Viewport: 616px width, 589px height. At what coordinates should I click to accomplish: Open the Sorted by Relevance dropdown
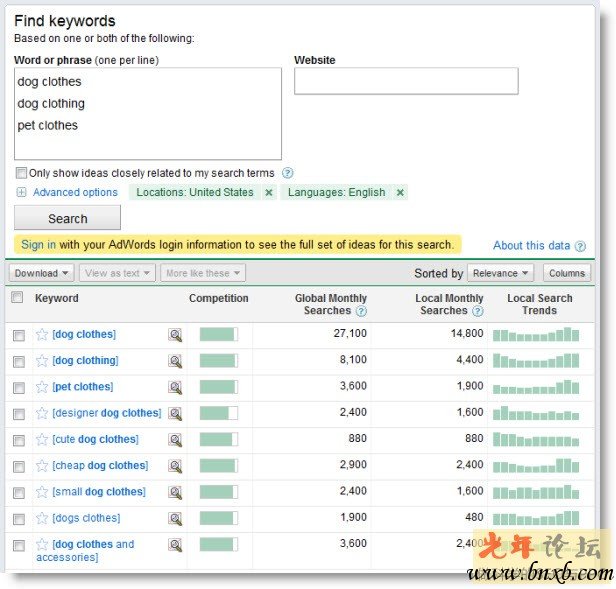(x=500, y=273)
